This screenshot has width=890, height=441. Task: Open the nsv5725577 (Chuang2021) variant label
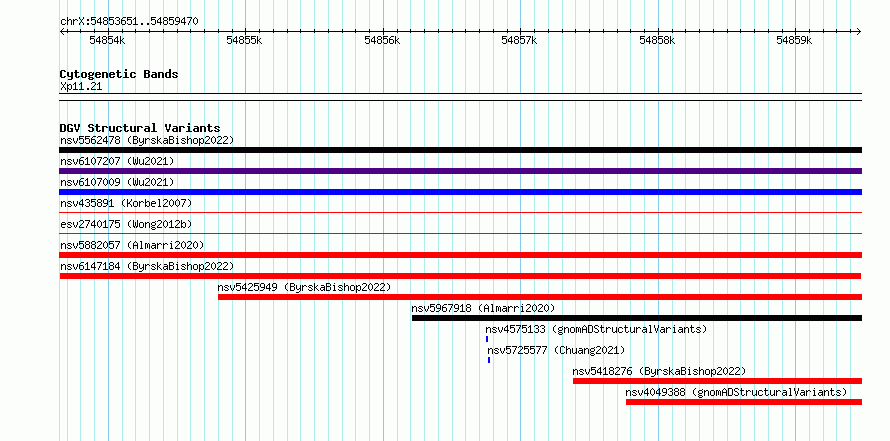556,350
